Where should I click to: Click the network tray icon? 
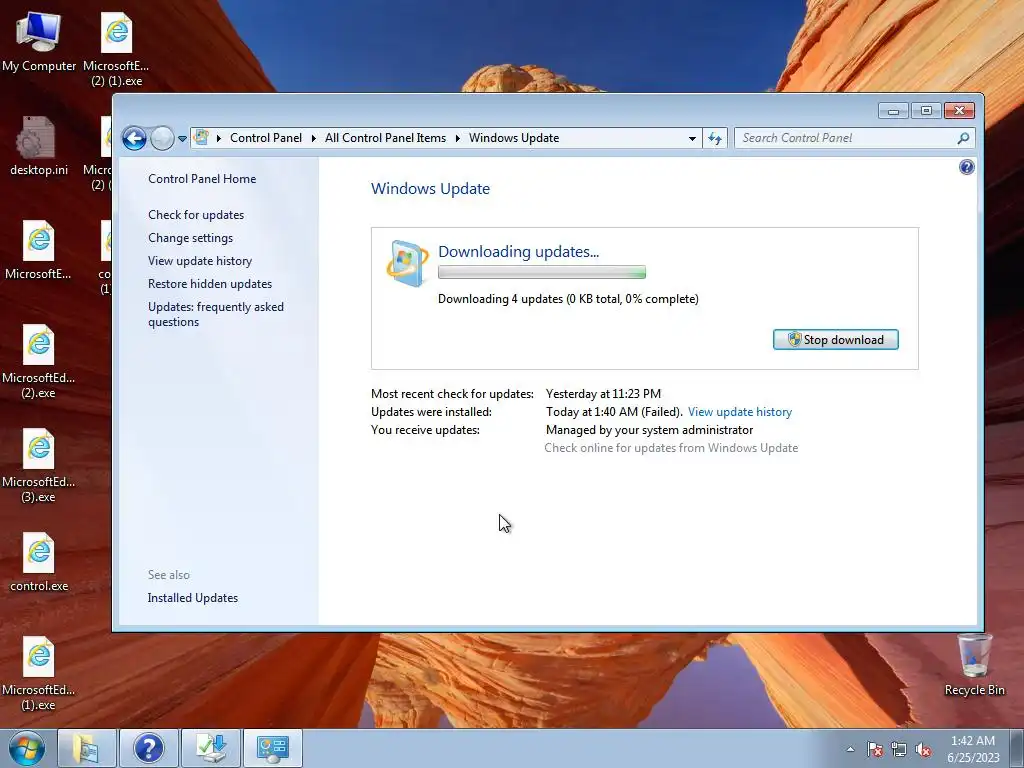point(899,749)
